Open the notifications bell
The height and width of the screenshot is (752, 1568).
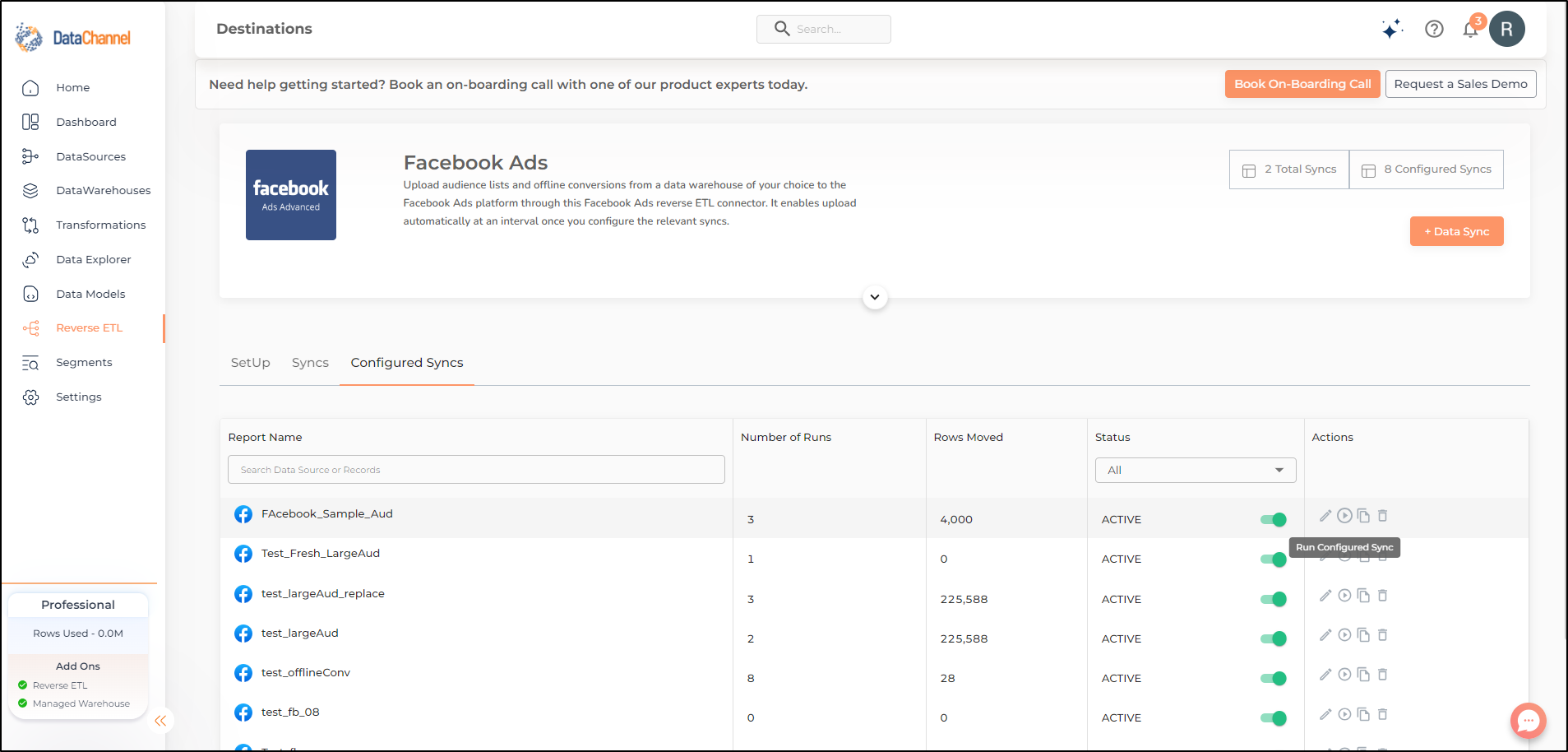[x=1471, y=30]
